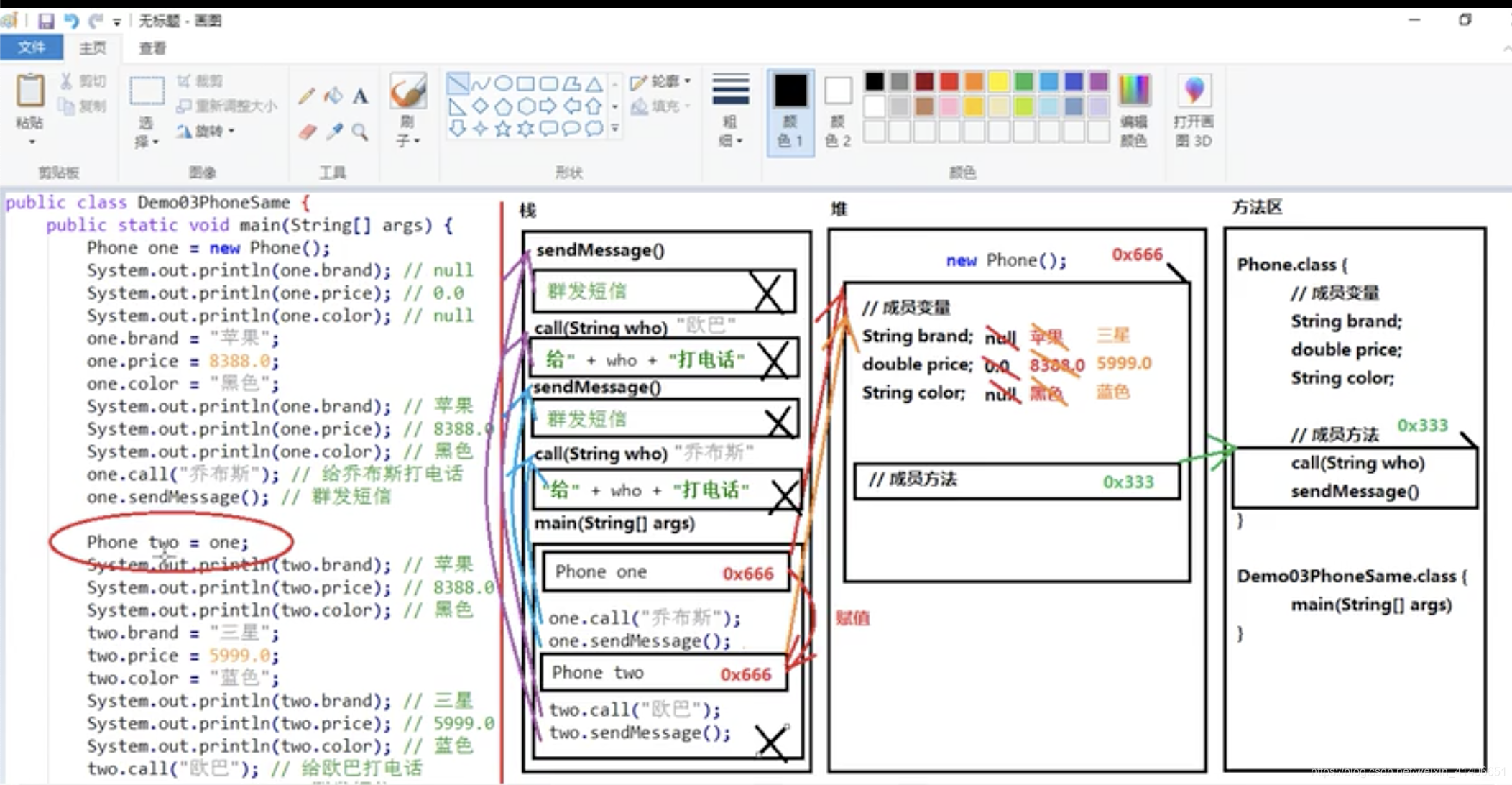Select the Eraser tool

[307, 132]
